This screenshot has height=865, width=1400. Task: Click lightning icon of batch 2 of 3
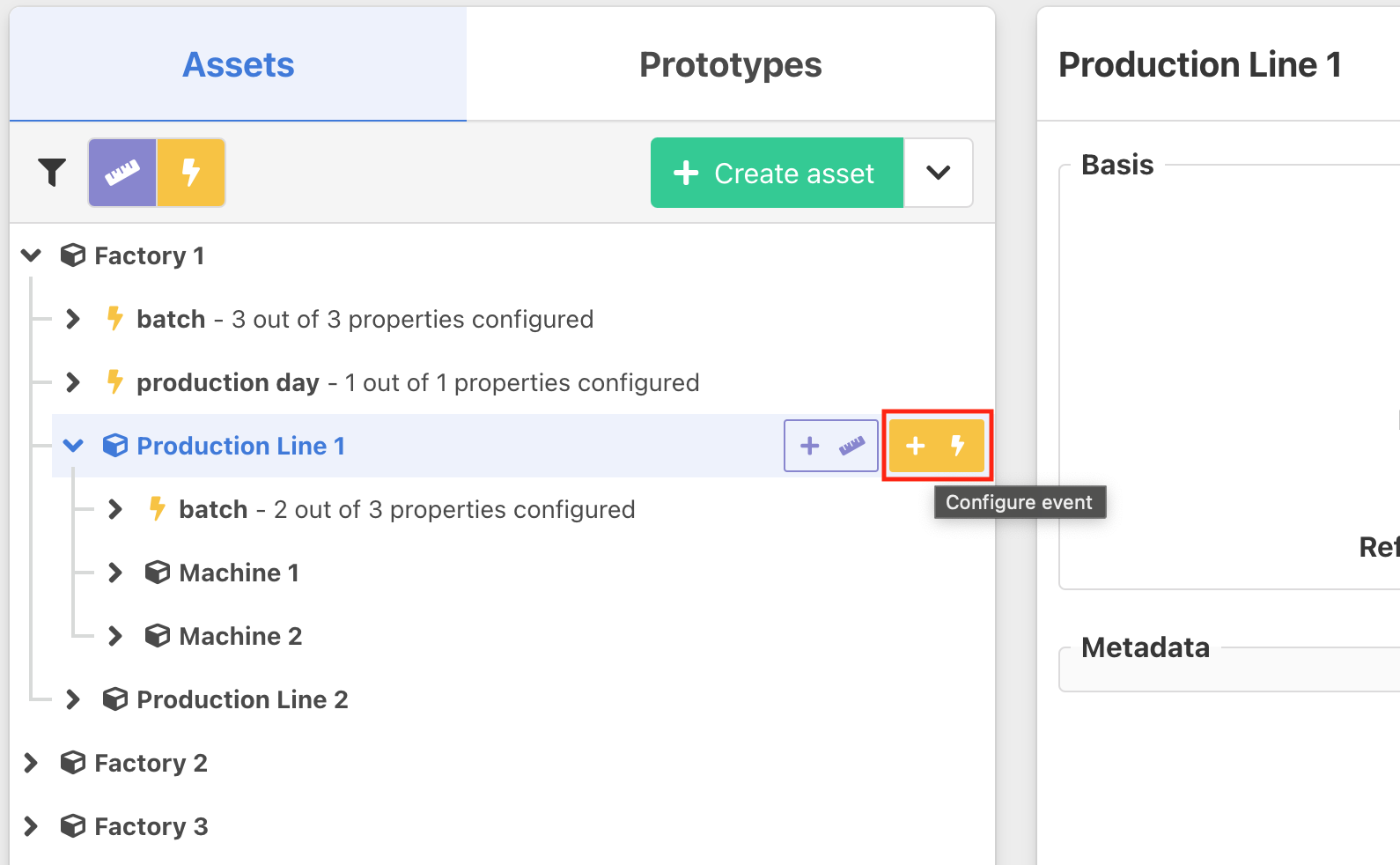157,508
